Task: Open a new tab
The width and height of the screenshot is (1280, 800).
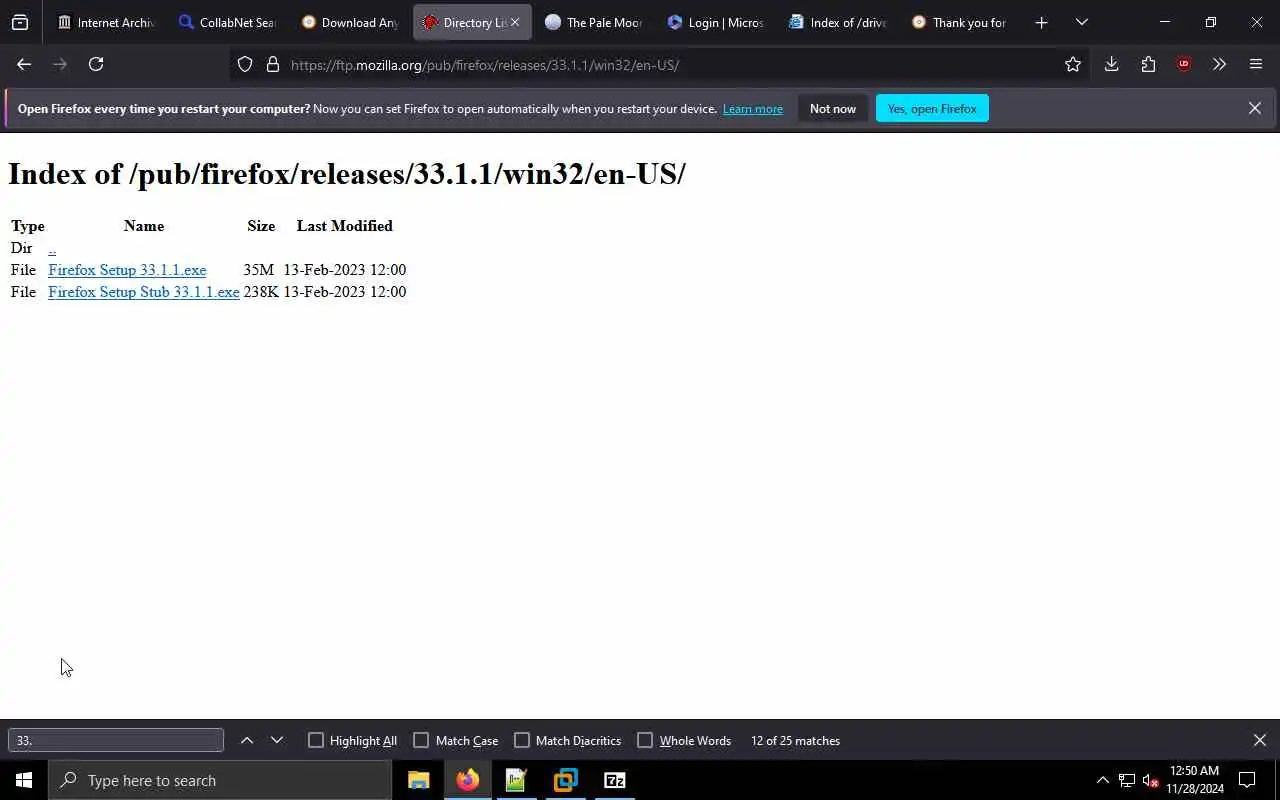Action: [x=1041, y=22]
